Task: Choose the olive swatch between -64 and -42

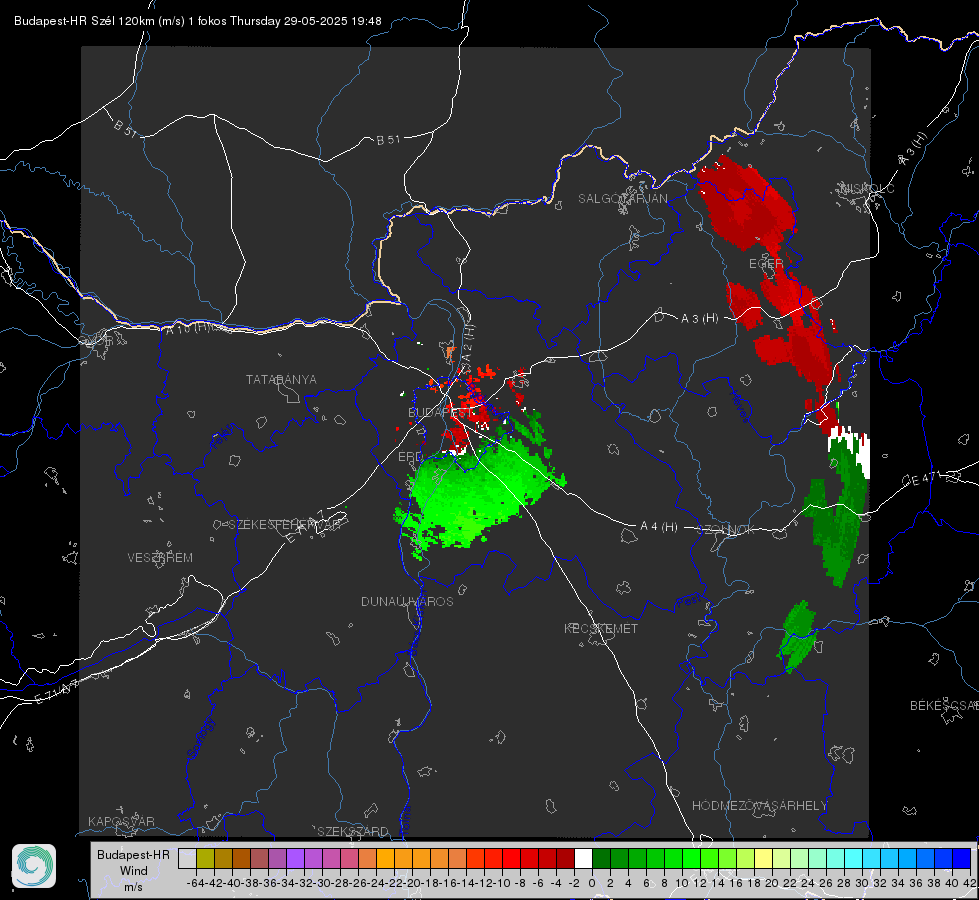Action: click(205, 858)
